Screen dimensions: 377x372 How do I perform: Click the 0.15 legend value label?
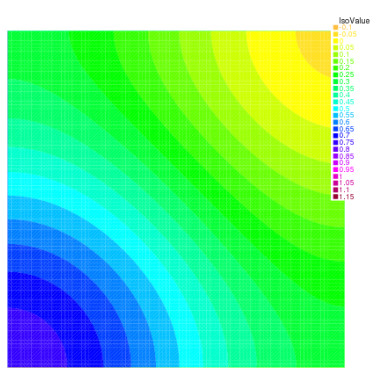pos(346,61)
